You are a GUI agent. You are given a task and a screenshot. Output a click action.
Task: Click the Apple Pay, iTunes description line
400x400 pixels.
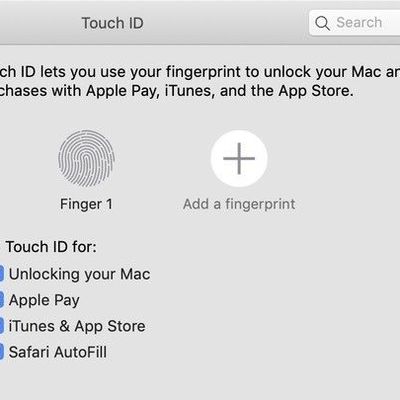pyautogui.click(x=177, y=91)
